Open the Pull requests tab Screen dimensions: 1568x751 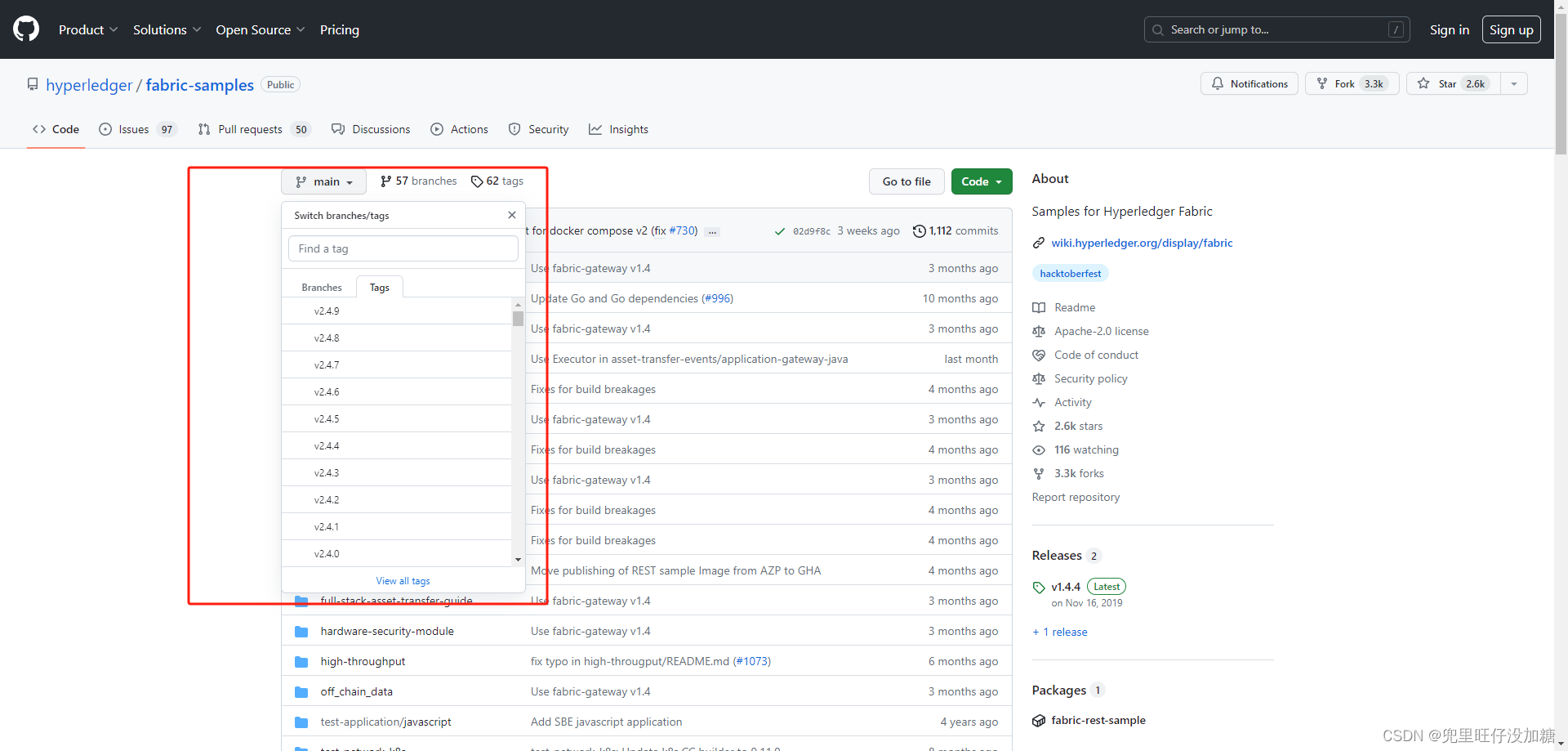(254, 129)
